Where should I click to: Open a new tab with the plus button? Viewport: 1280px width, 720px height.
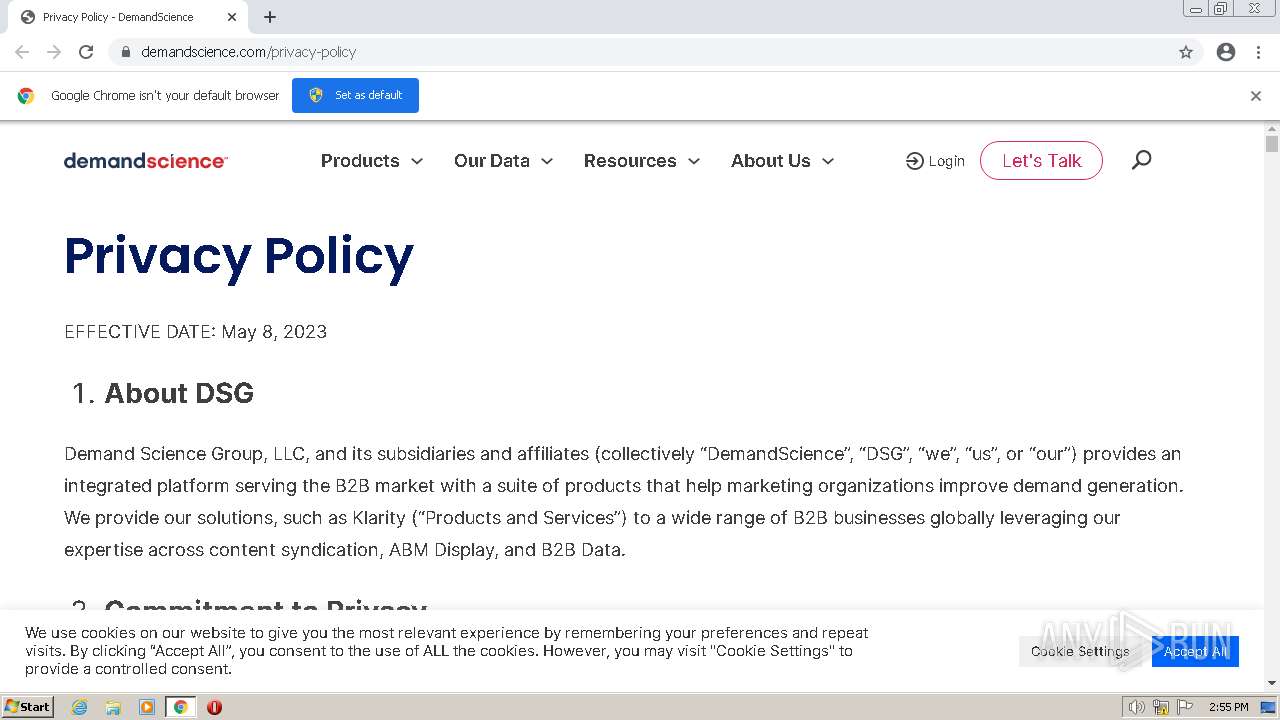270,17
